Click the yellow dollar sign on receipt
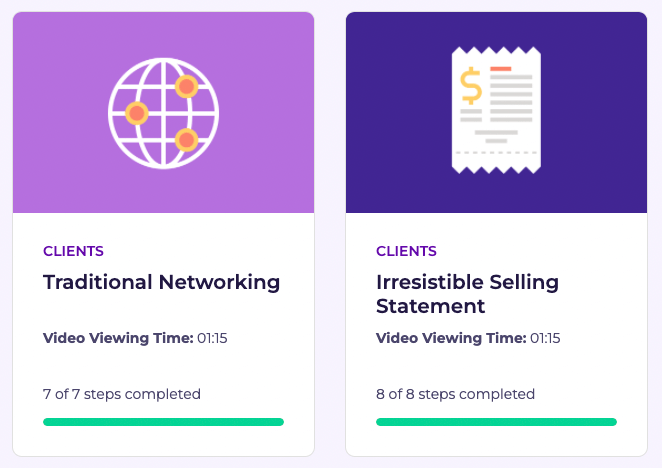 (471, 86)
